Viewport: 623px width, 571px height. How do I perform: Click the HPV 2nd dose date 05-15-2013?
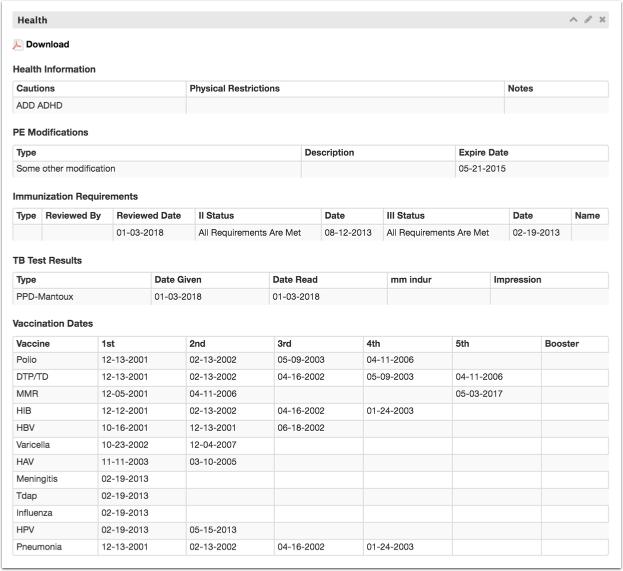click(213, 530)
